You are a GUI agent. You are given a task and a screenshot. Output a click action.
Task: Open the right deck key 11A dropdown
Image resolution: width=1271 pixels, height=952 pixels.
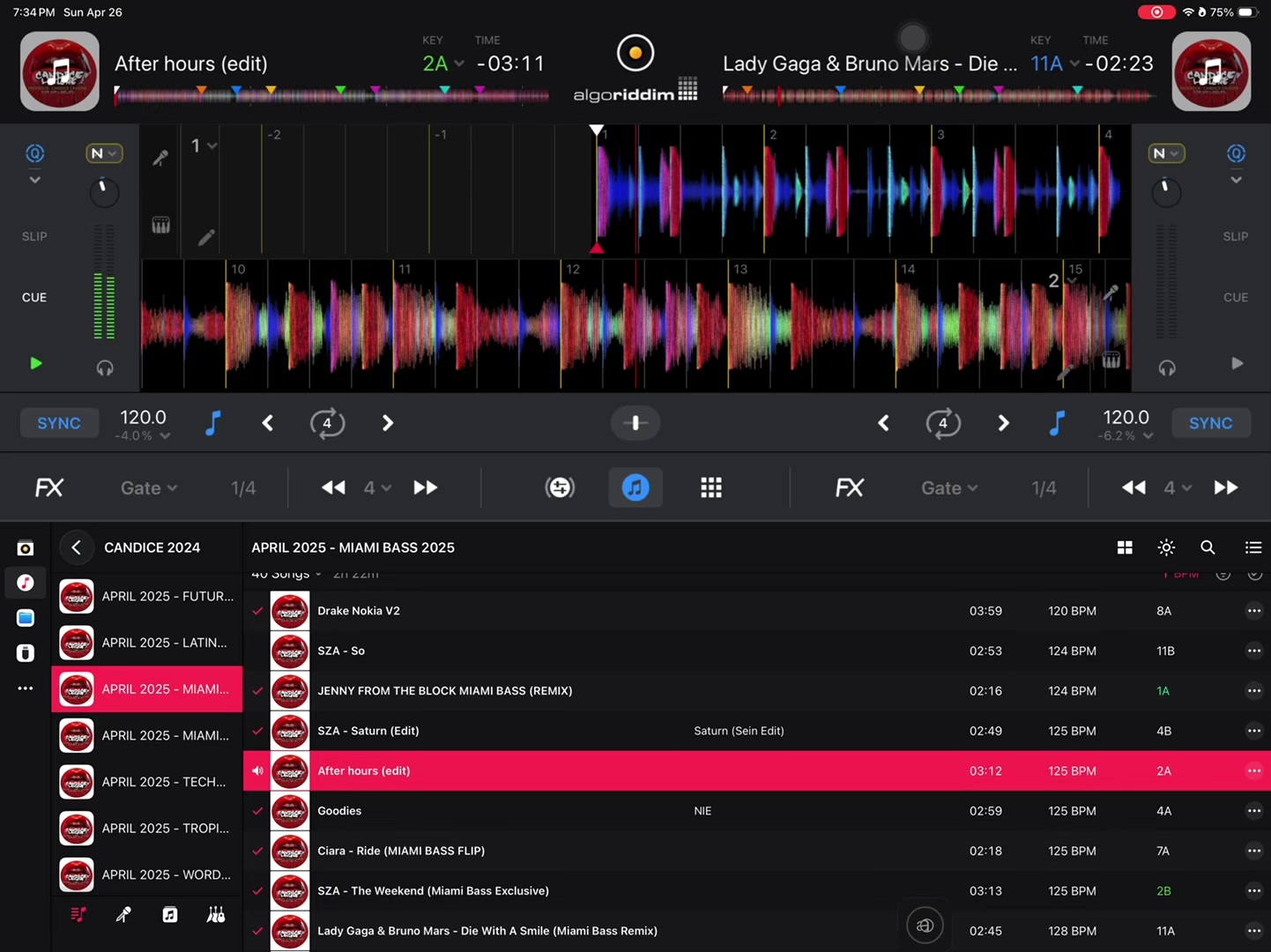click(1055, 63)
